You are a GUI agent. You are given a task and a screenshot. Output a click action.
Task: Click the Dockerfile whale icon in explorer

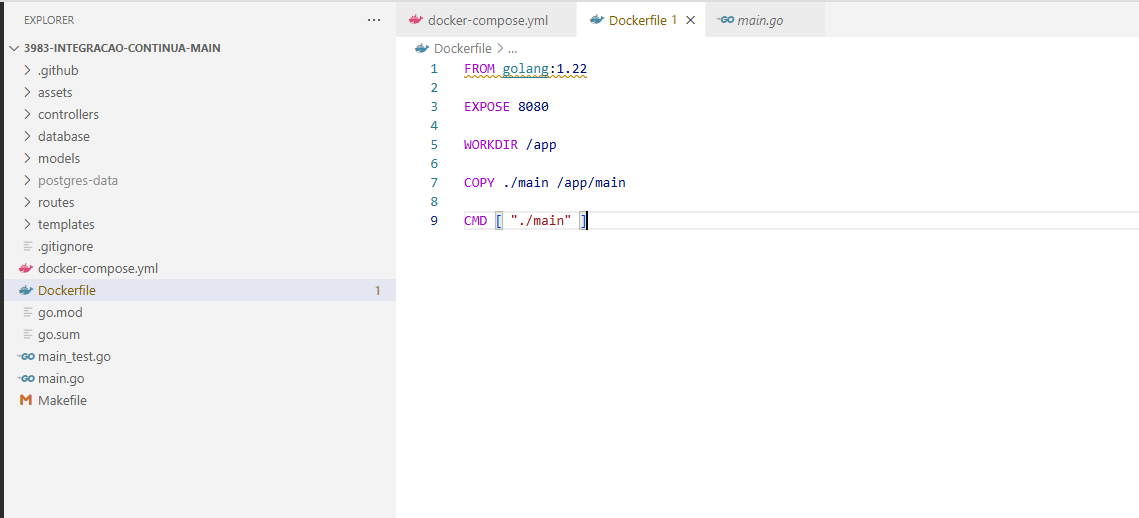coord(26,291)
